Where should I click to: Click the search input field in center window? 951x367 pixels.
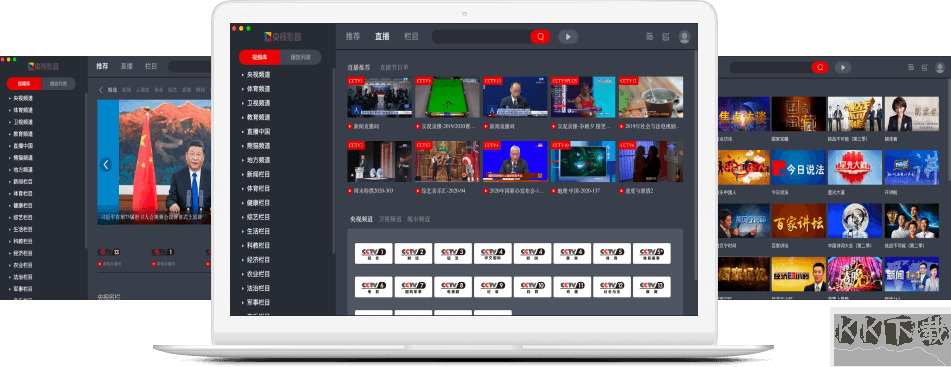[481, 37]
